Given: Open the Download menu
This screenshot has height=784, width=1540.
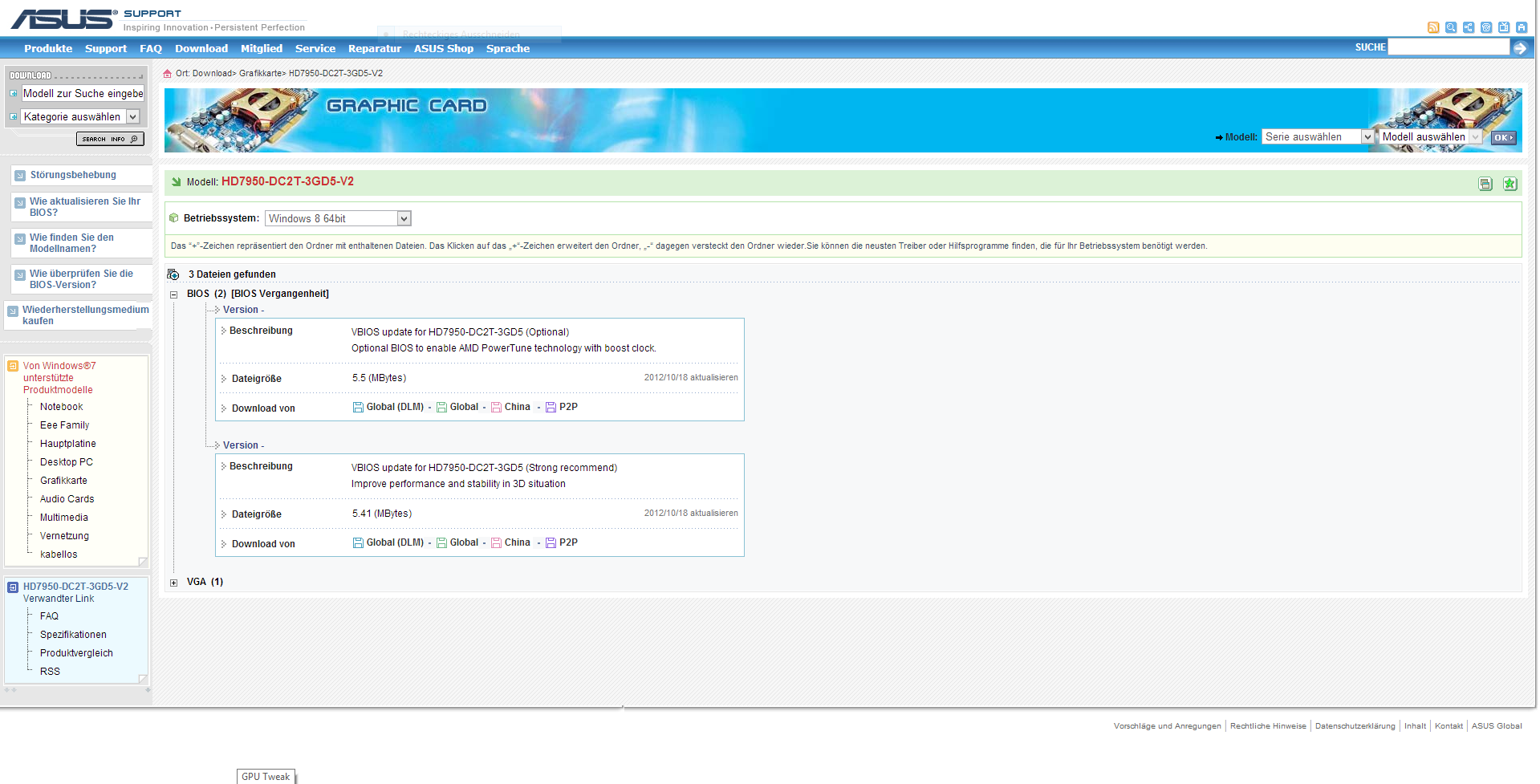Looking at the screenshot, I should (201, 48).
